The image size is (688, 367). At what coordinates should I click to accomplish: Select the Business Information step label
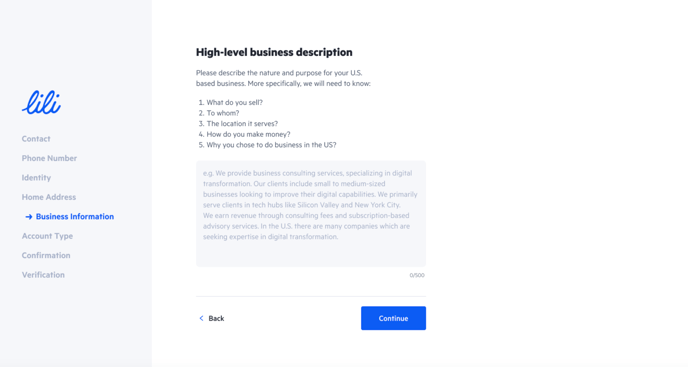(75, 216)
